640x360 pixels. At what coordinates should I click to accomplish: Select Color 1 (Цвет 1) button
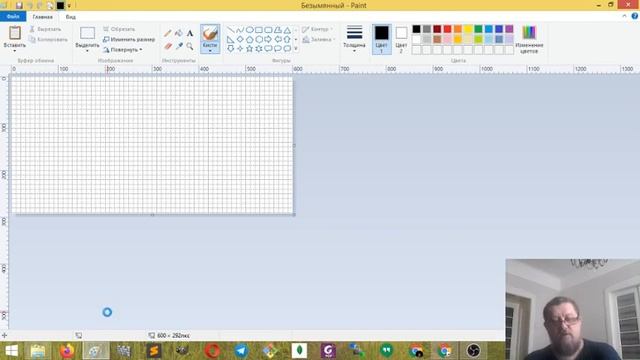click(382, 39)
